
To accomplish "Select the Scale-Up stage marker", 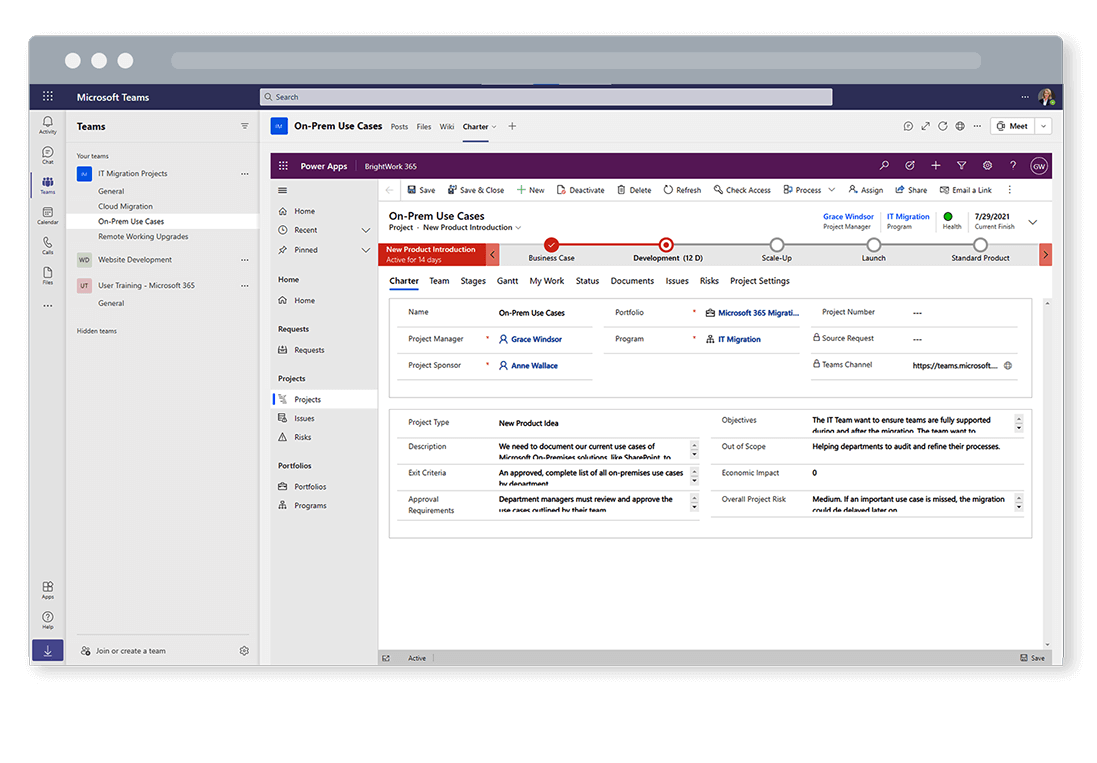I will (777, 245).
